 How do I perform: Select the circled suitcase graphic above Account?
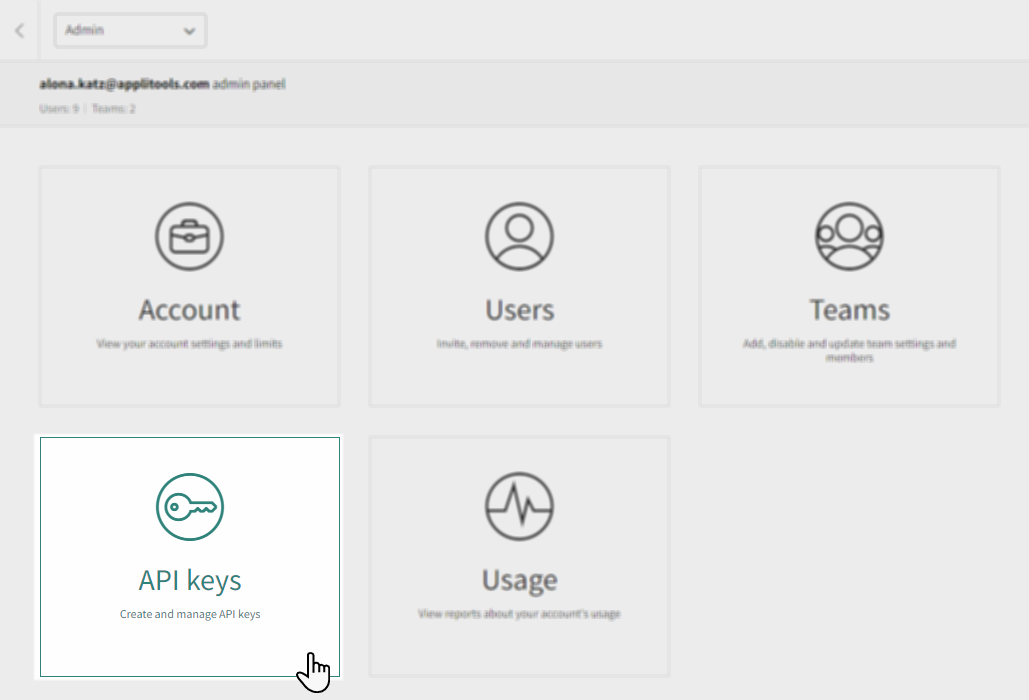point(189,236)
